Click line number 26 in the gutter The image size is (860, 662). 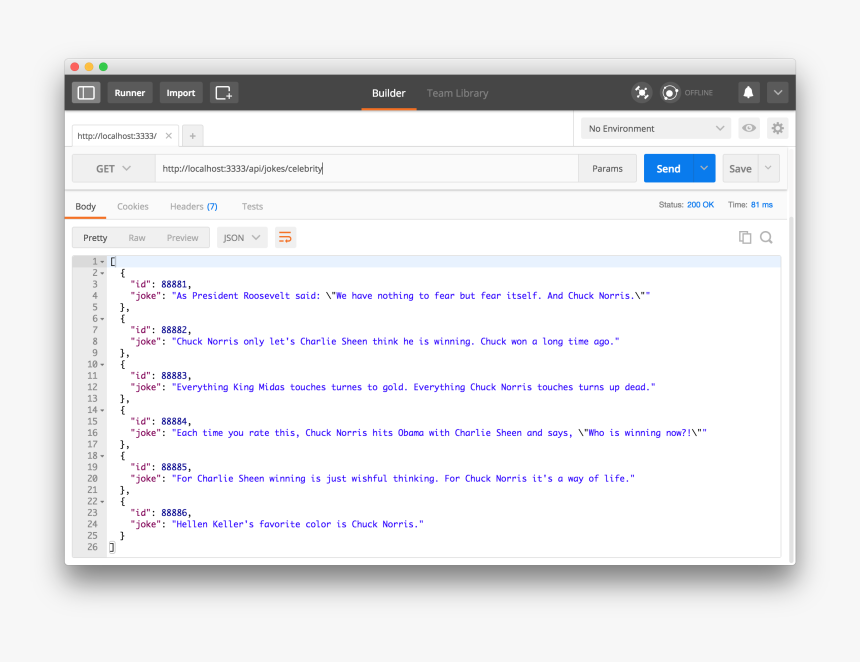[x=92, y=547]
